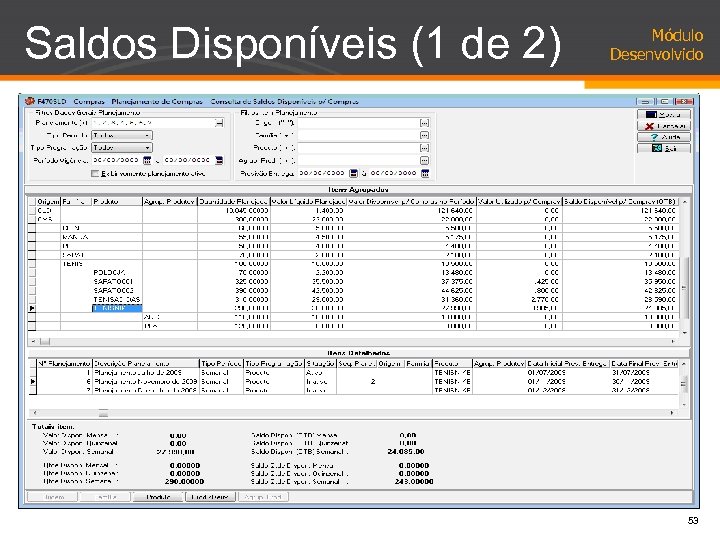Image resolution: width=720 pixels, height=540 pixels.
Task: Click the Produto filter input field
Action: (x=358, y=148)
